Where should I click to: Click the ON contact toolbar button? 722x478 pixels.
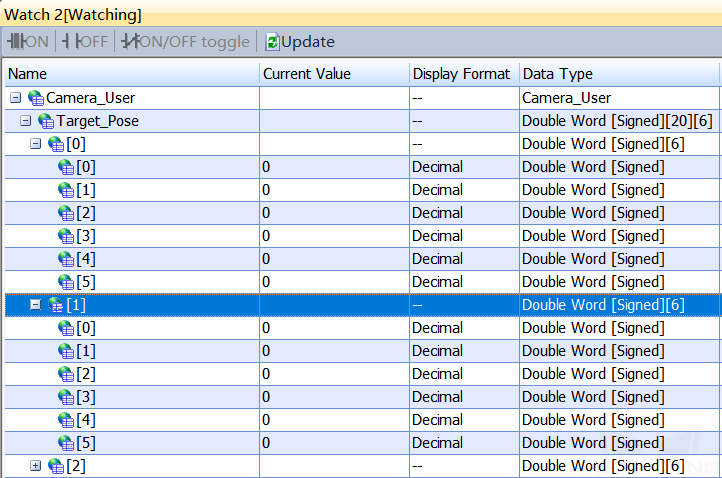tap(28, 41)
